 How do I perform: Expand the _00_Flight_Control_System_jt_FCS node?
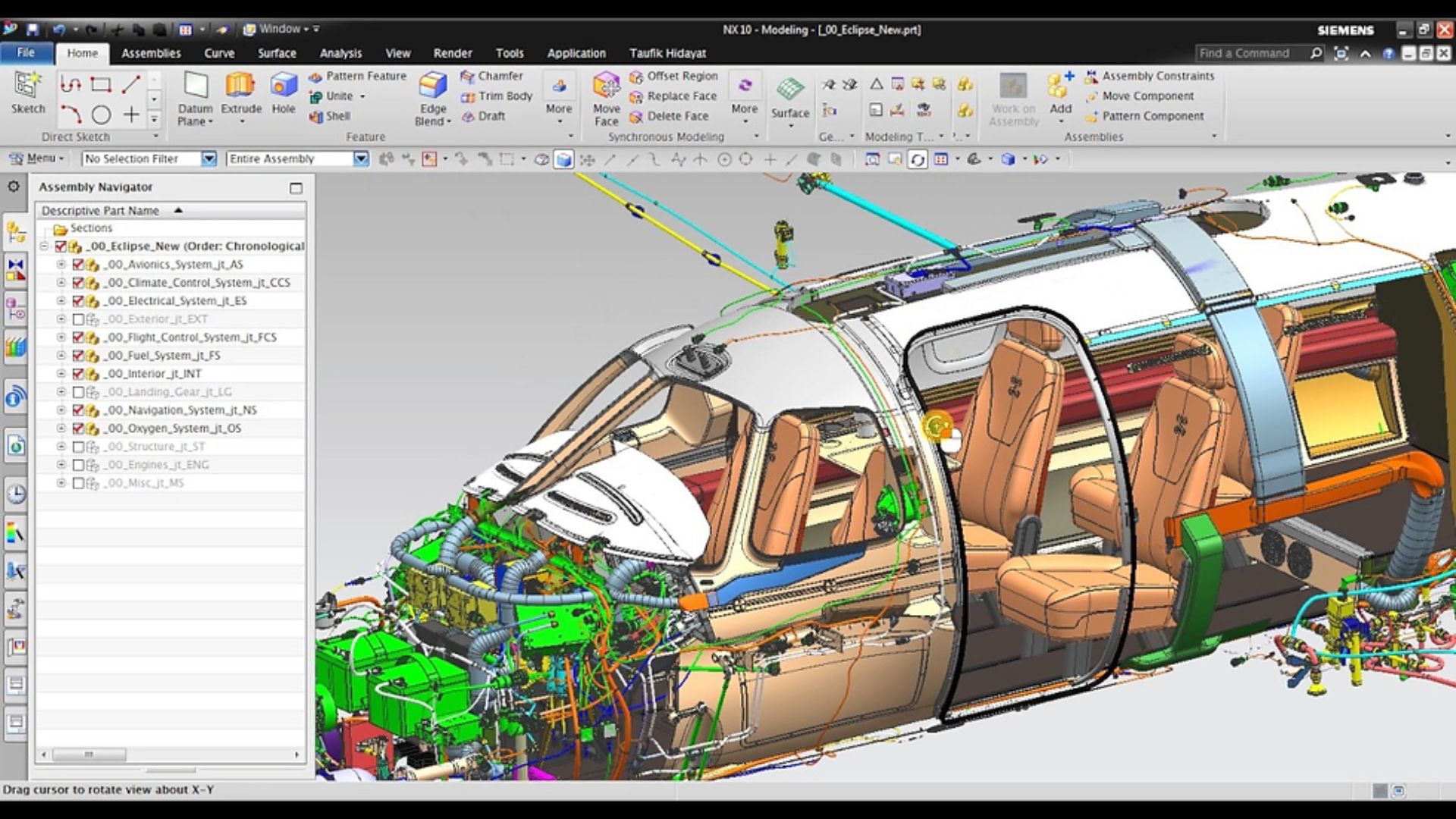(60, 337)
